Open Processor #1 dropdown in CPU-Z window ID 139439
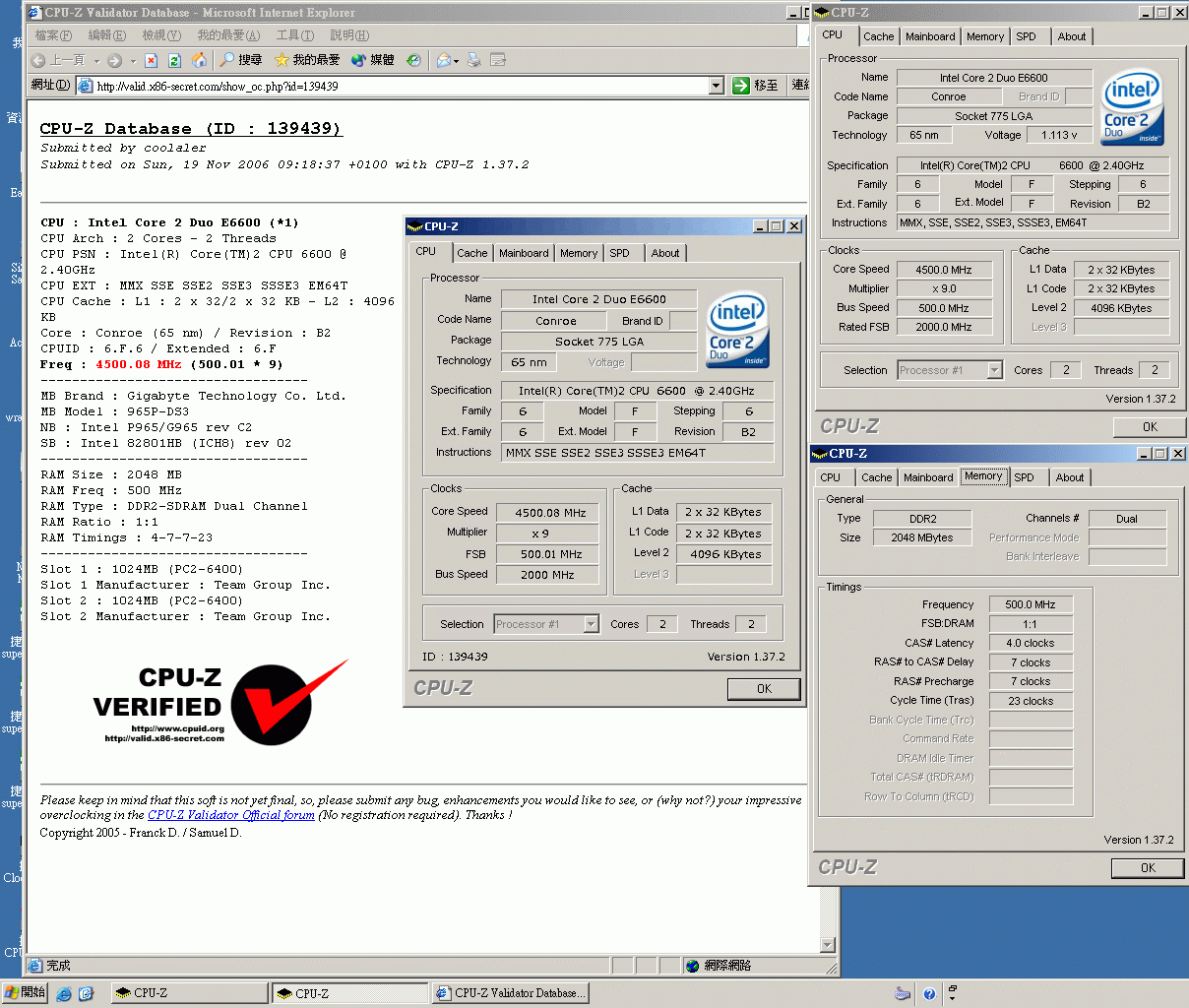 click(x=592, y=624)
